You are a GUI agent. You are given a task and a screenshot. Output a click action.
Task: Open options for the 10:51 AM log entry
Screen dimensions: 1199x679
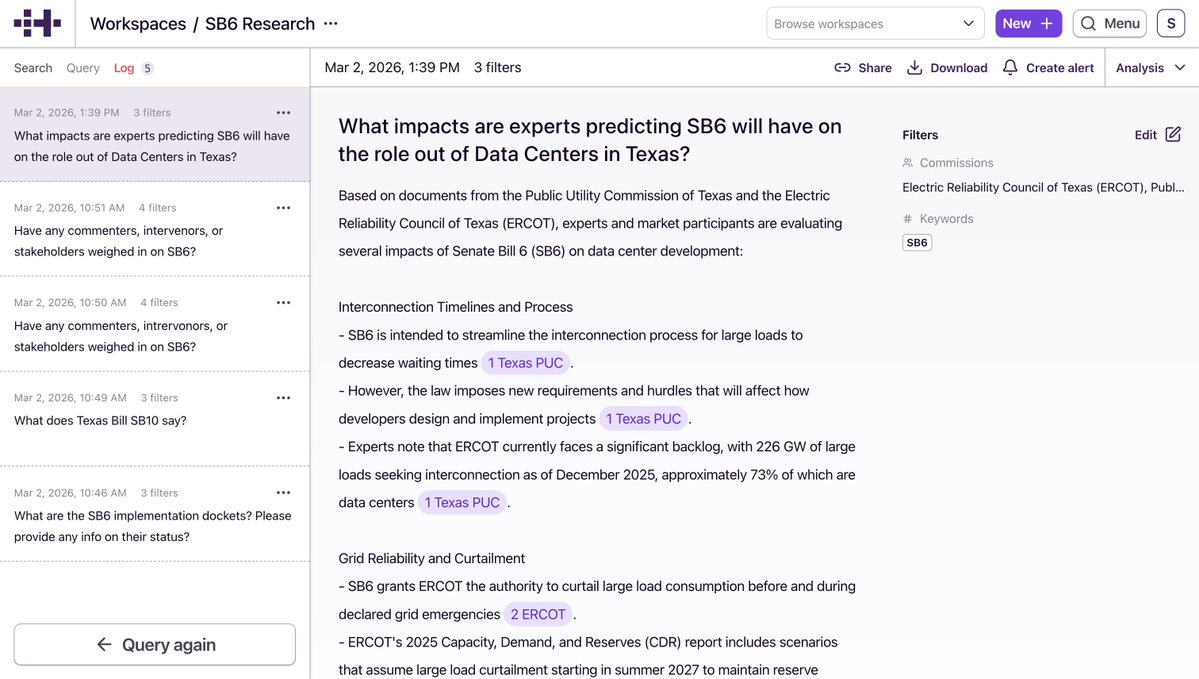[284, 208]
